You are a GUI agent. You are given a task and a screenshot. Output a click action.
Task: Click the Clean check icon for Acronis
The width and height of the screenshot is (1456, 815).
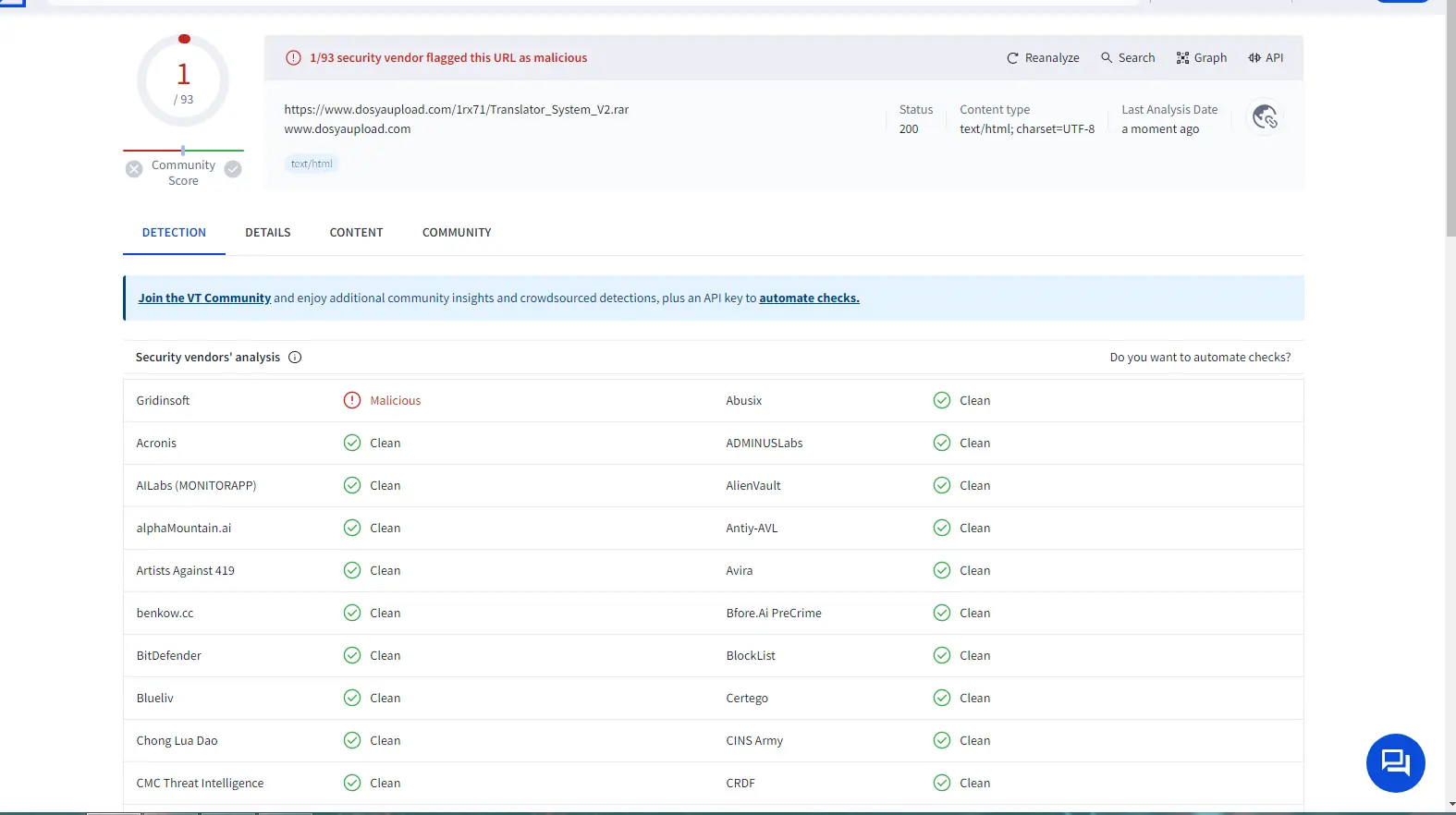click(x=352, y=443)
